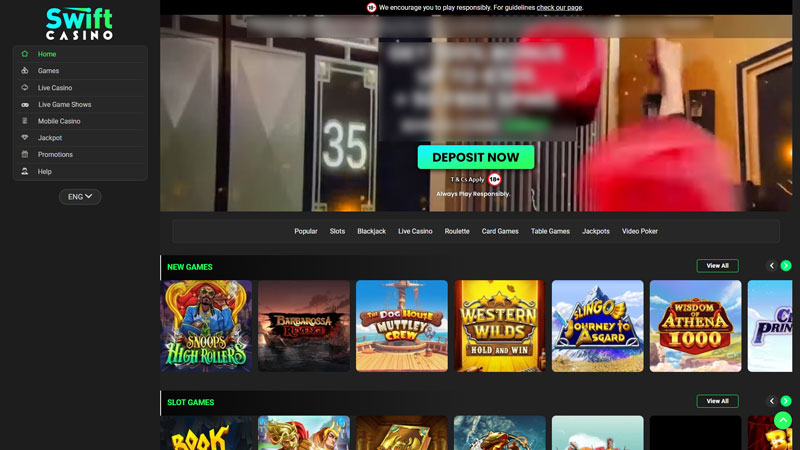The height and width of the screenshot is (450, 800).
Task: Open Wisdom of Athena 1000 thumbnail
Action: tap(695, 326)
